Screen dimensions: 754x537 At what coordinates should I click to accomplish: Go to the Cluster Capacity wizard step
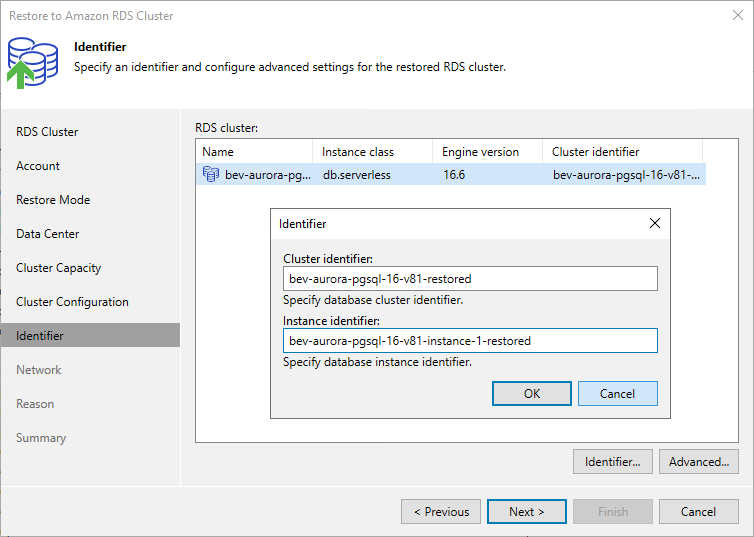[x=59, y=268]
